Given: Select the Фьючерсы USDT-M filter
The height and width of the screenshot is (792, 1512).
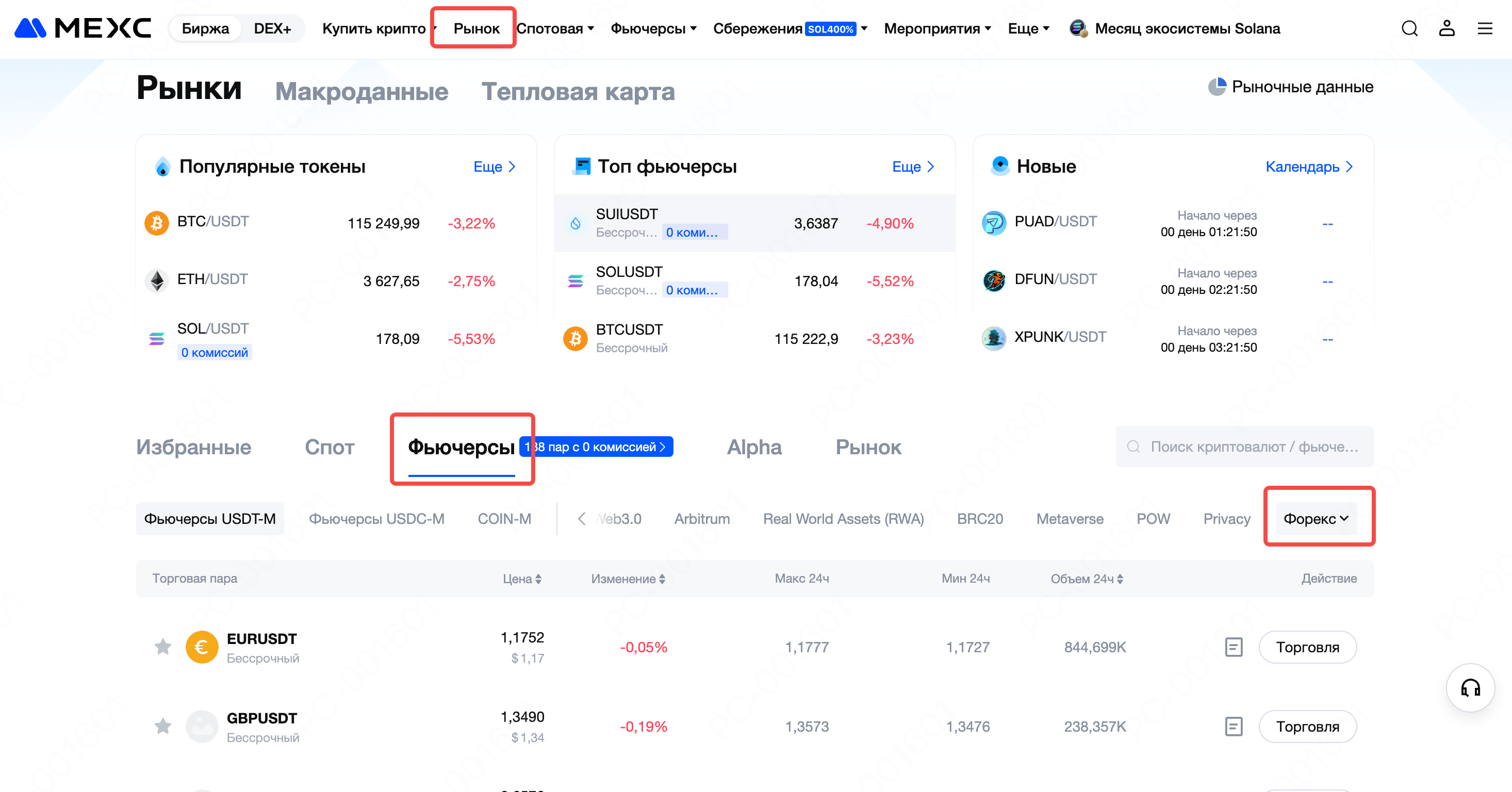Looking at the screenshot, I should [209, 519].
